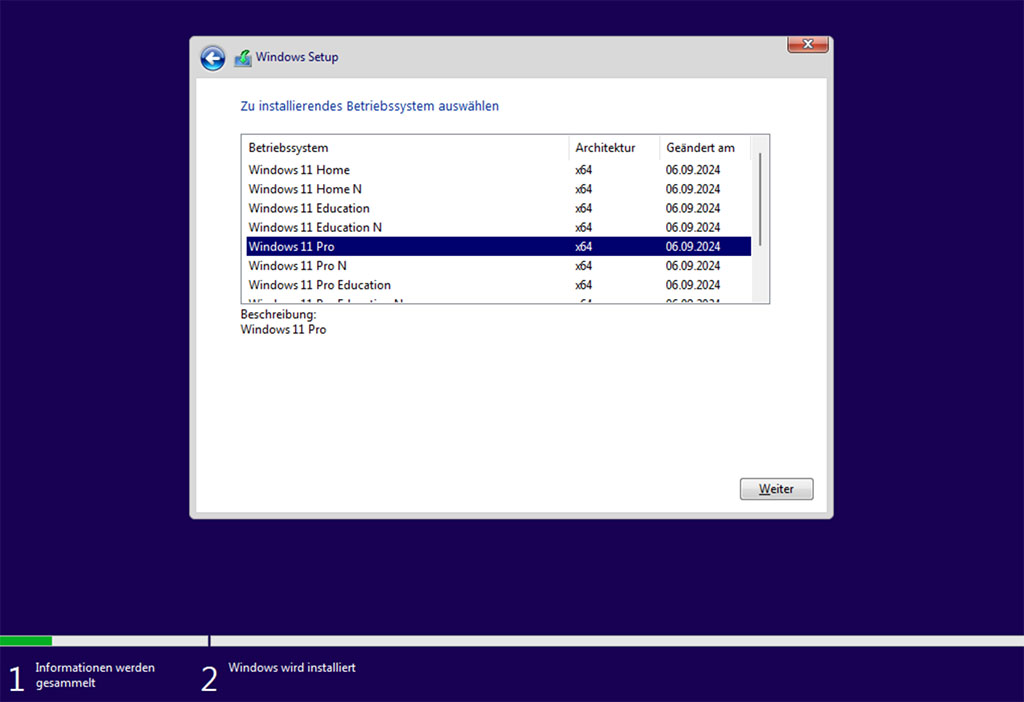Click x64 in Windows 11 Education row
This screenshot has height=702, width=1024.
pyautogui.click(x=583, y=208)
